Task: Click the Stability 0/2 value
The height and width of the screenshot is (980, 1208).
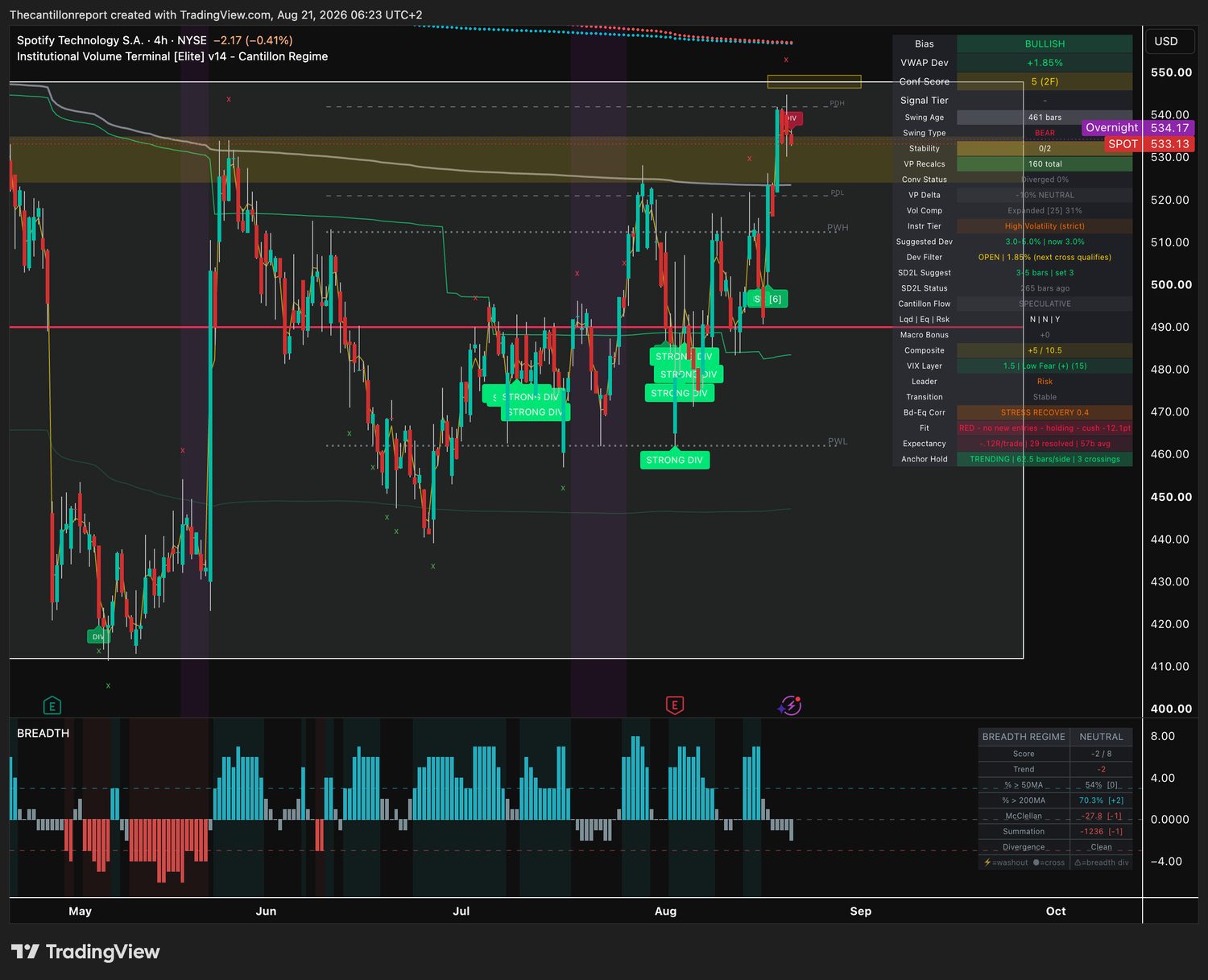Action: pos(1045,148)
